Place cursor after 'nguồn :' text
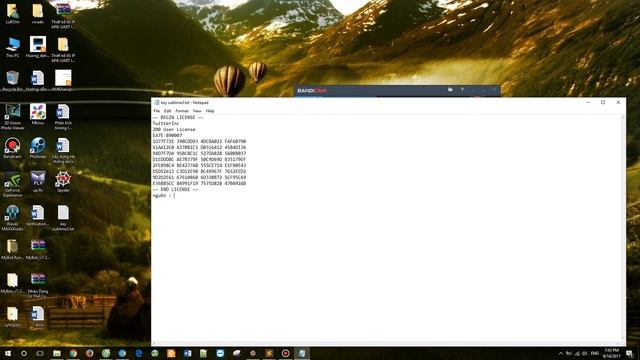This screenshot has height=360, width=640. [x=175, y=196]
